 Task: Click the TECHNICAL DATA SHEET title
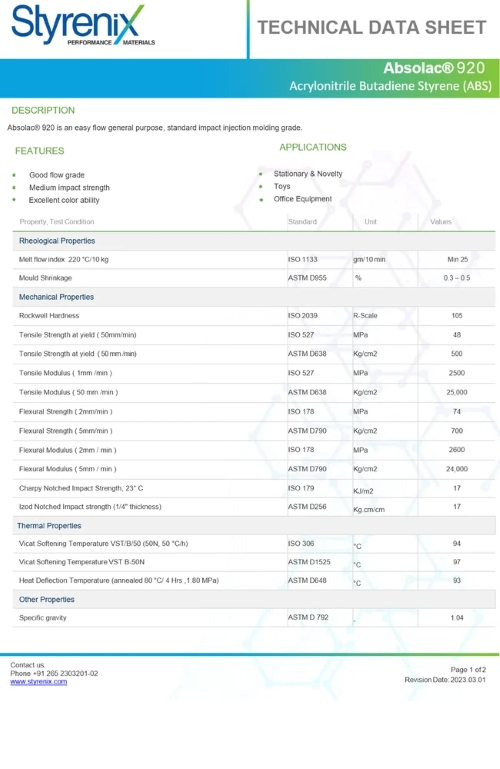(372, 27)
